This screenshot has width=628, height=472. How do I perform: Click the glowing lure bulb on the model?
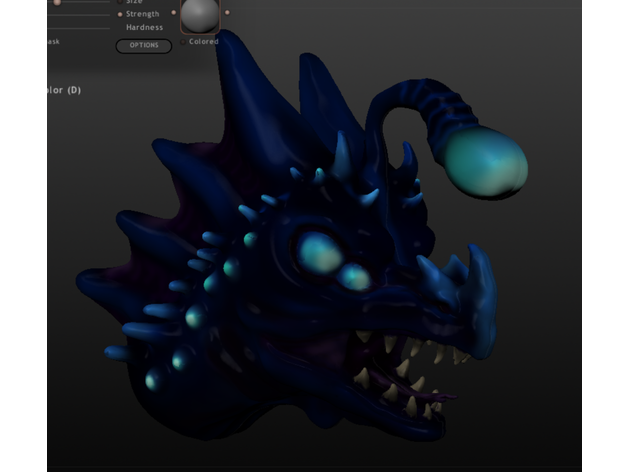pos(484,162)
